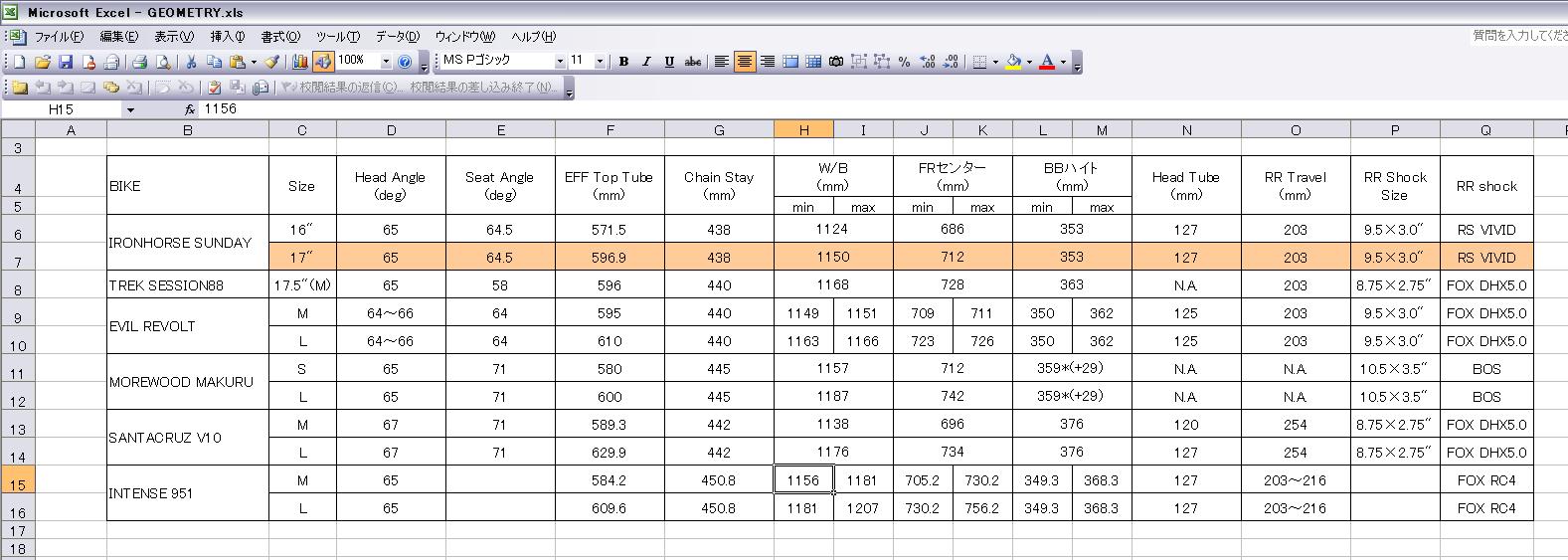Click the Increase Decimal icon
Viewport: 1568px width, 560px height.
point(928,62)
